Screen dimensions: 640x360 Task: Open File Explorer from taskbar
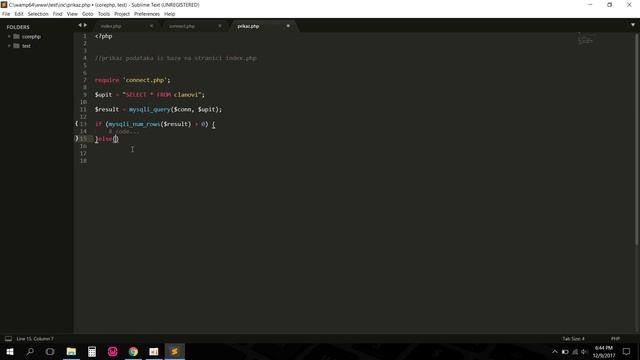coord(71,351)
